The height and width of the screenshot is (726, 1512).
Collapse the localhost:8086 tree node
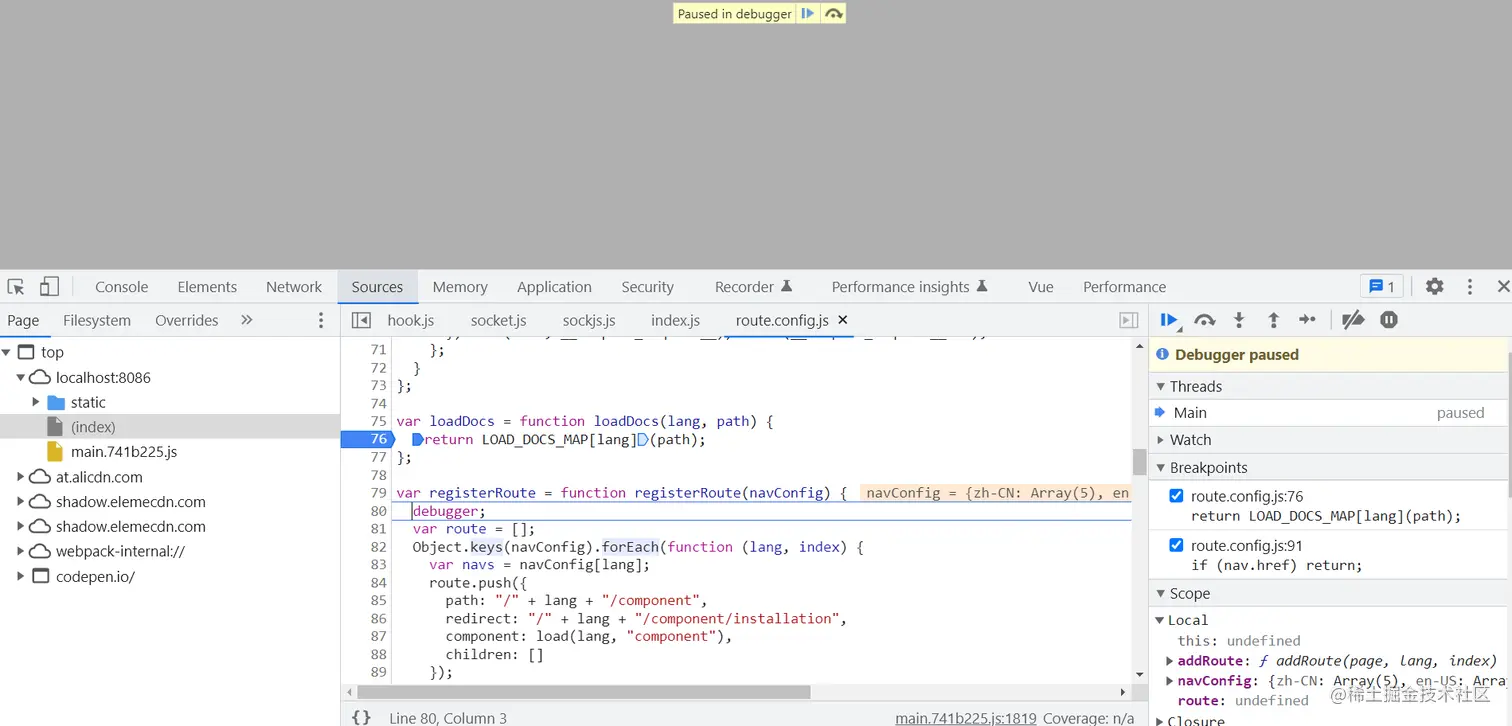[x=21, y=378]
